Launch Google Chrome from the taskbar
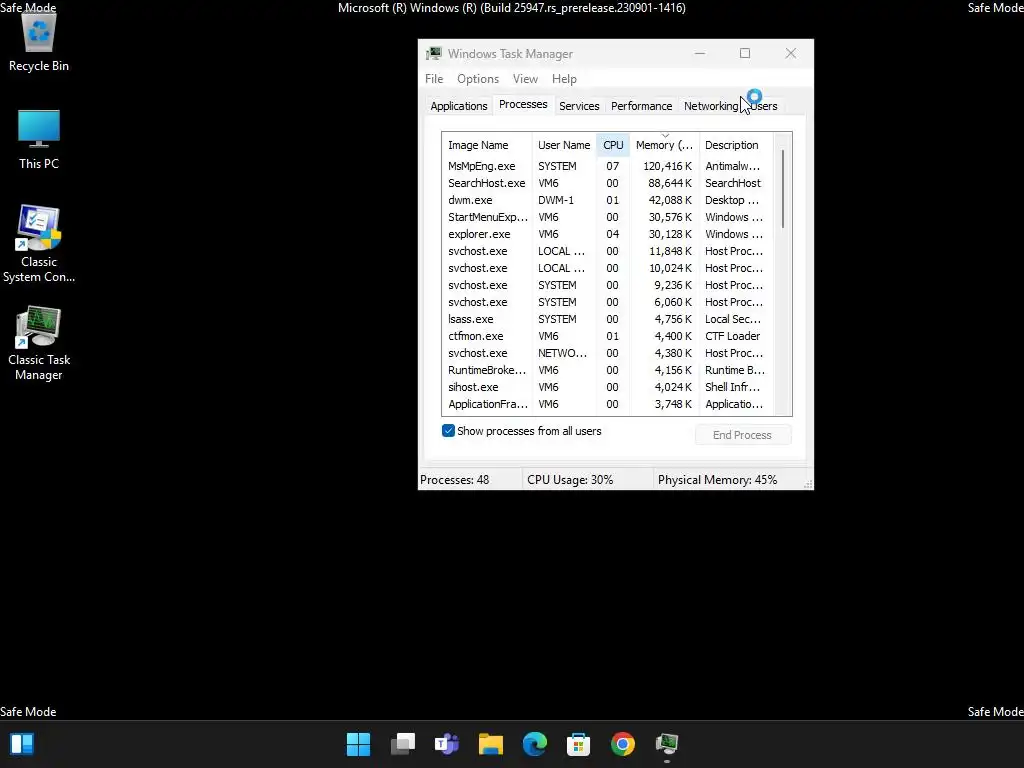 click(x=623, y=744)
